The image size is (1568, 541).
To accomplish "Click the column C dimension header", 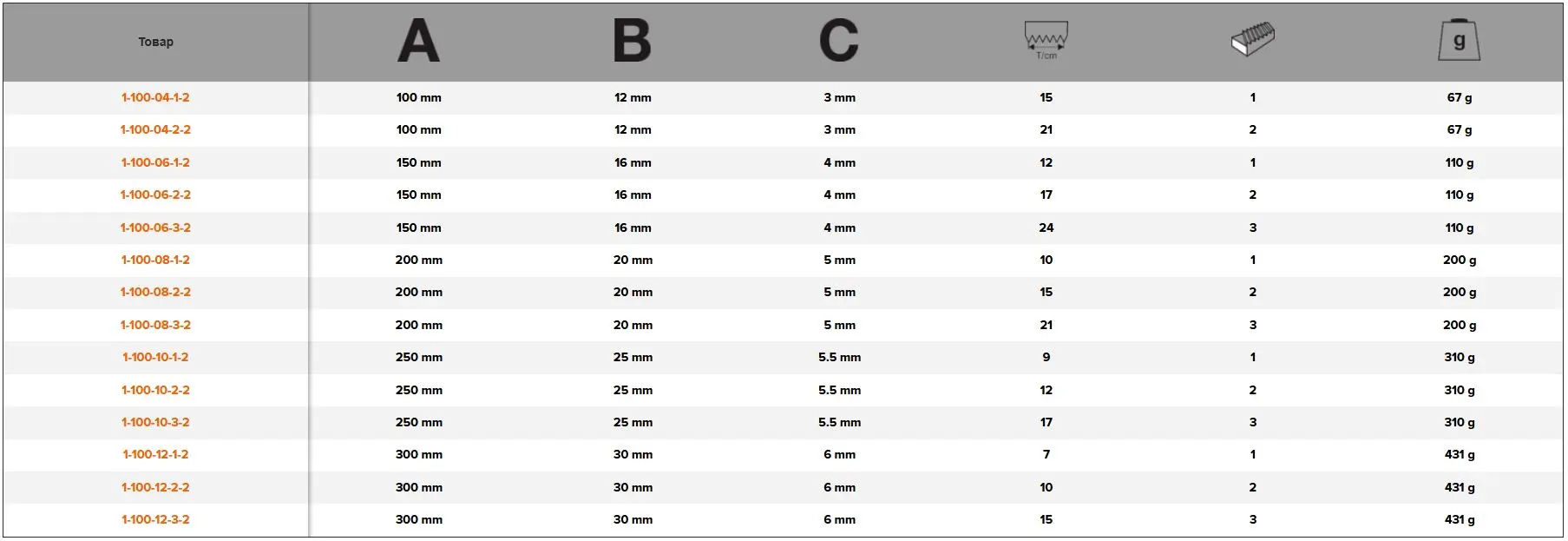I will 838,41.
